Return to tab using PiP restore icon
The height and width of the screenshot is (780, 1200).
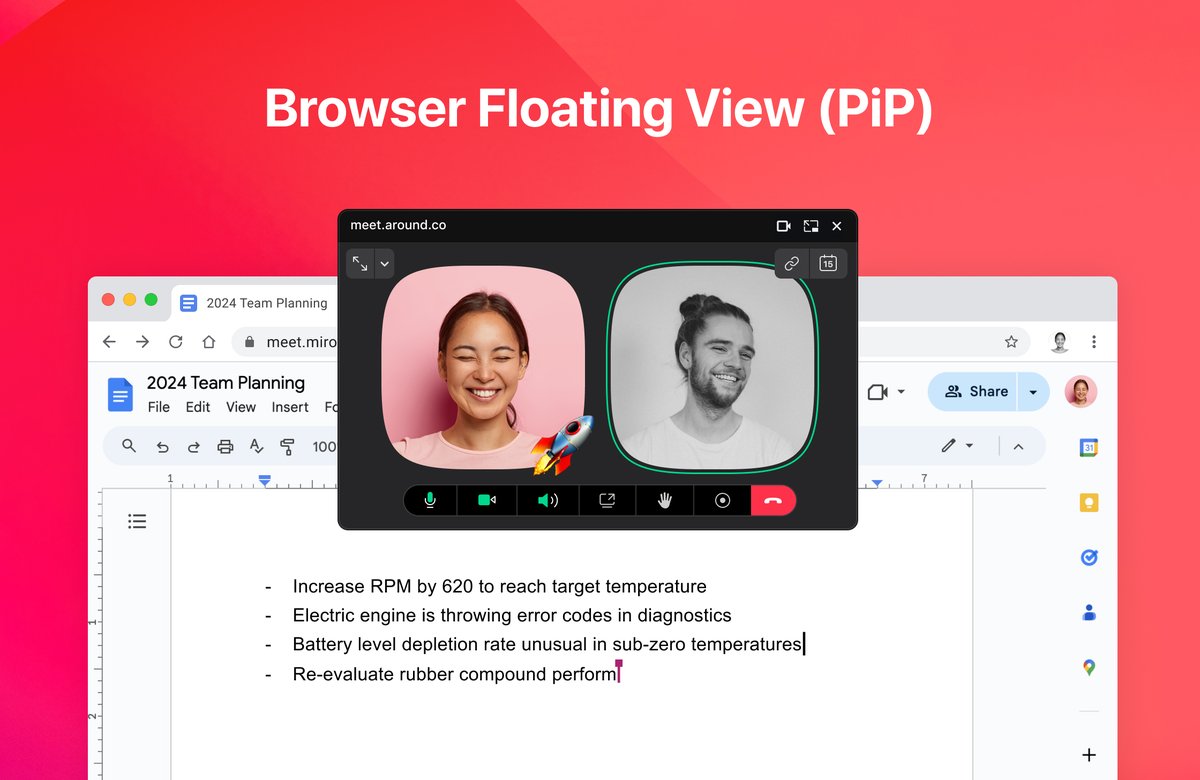(811, 226)
